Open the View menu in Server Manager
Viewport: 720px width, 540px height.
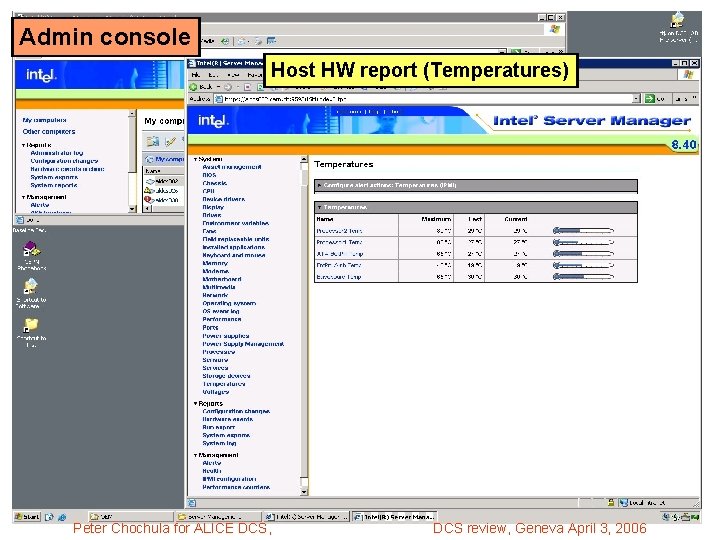pyautogui.click(x=233, y=74)
